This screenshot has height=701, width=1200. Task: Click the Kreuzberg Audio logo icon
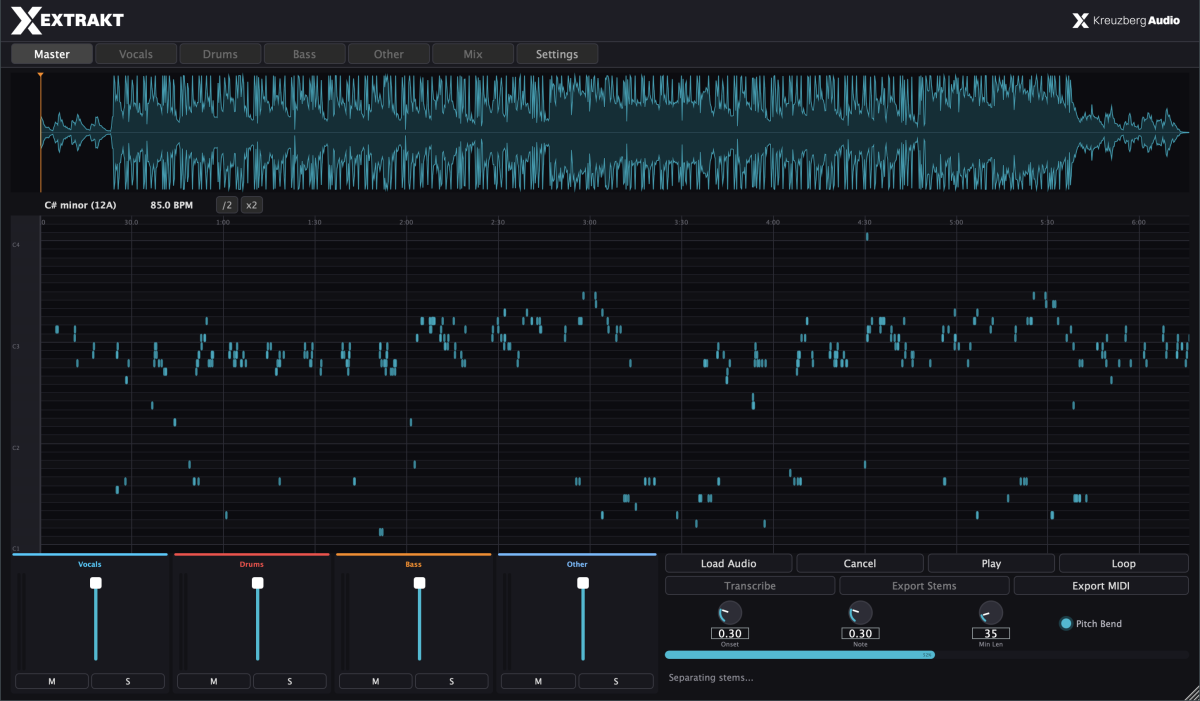click(x=1079, y=20)
